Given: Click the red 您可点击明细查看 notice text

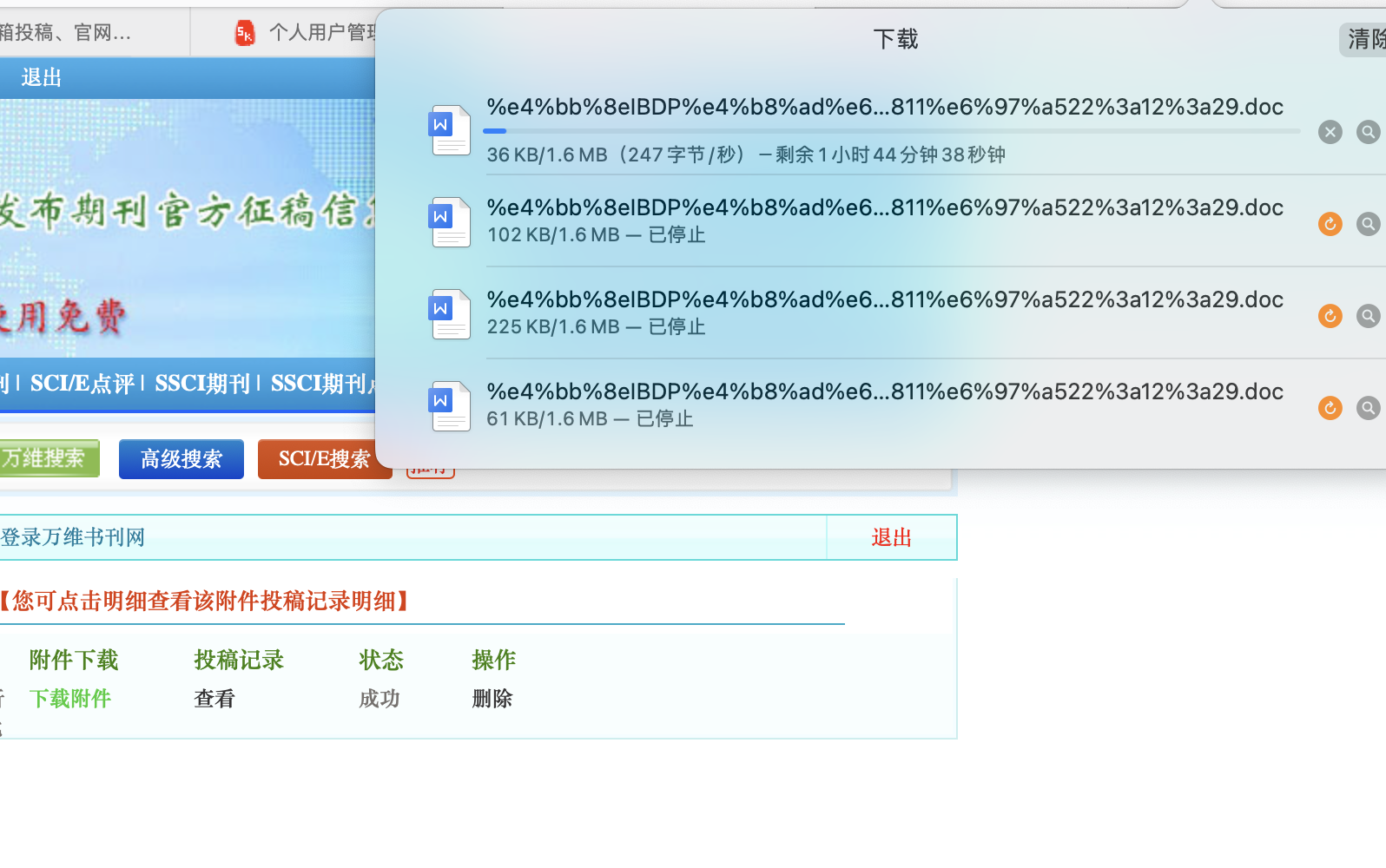Looking at the screenshot, I should 203,601.
